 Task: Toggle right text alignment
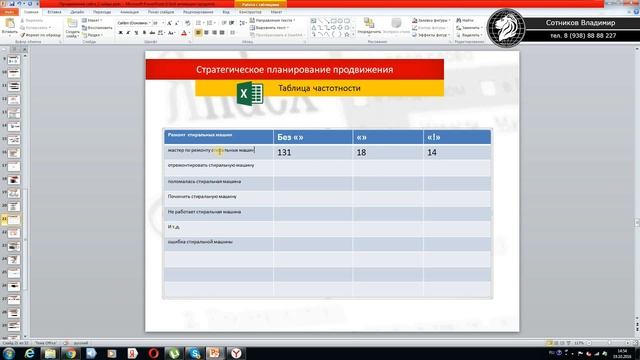pyautogui.click(x=214, y=33)
